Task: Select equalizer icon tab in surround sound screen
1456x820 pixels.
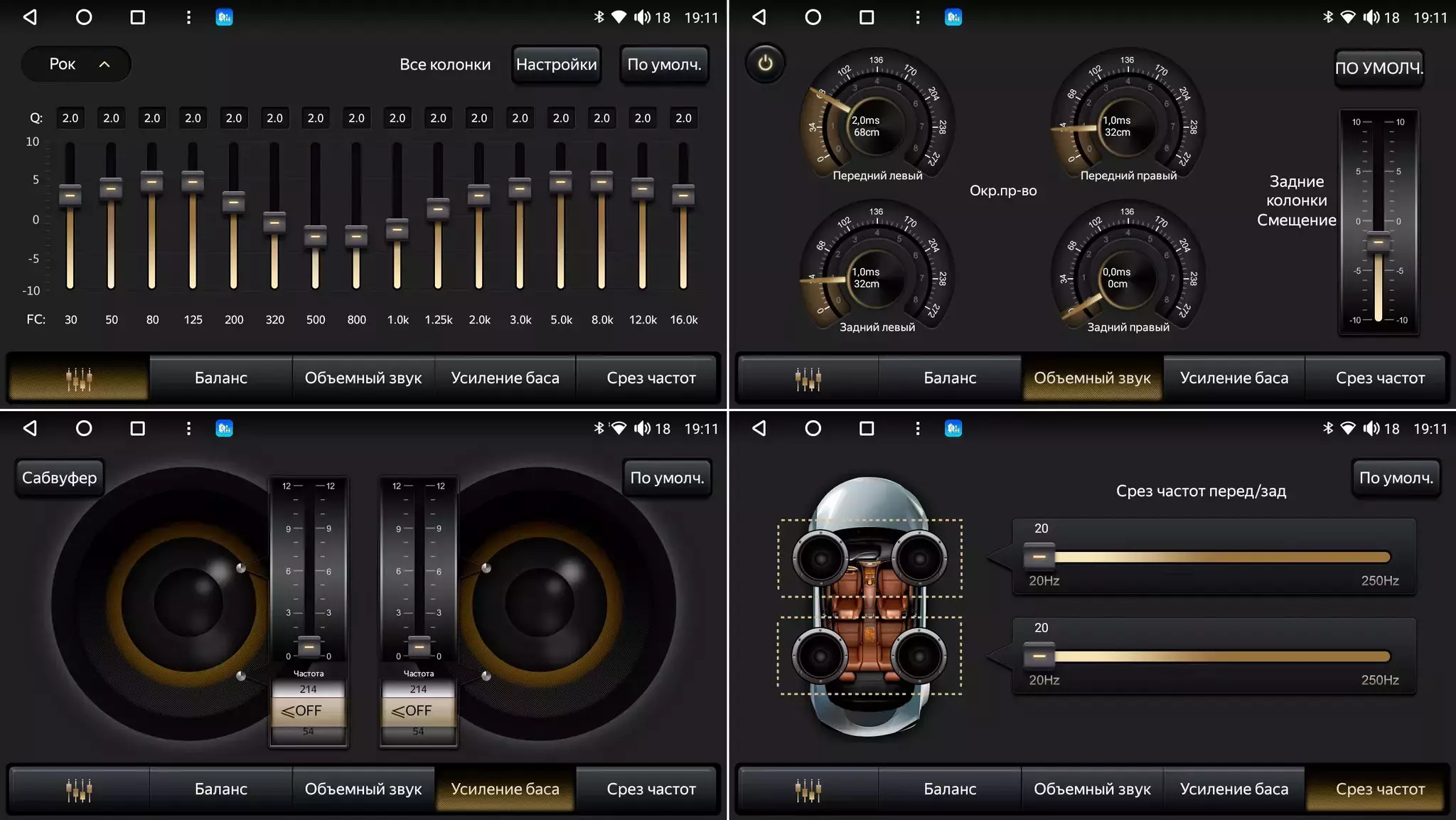Action: [x=808, y=378]
